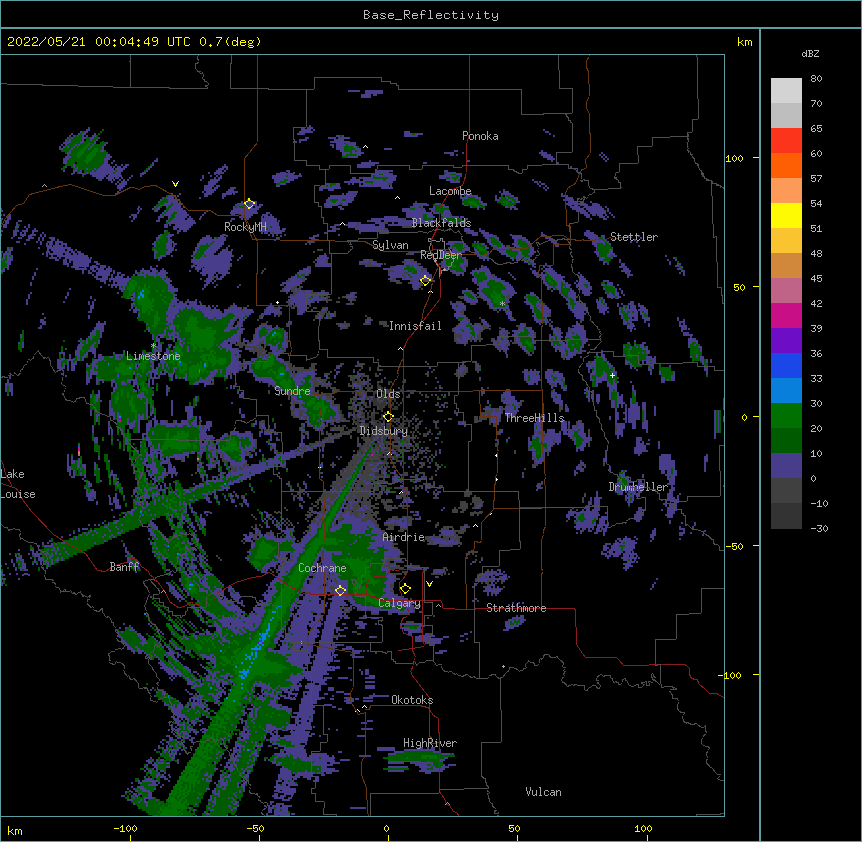The height and width of the screenshot is (842, 862).
Task: Click the Okotoks town label
Action: pos(412,700)
